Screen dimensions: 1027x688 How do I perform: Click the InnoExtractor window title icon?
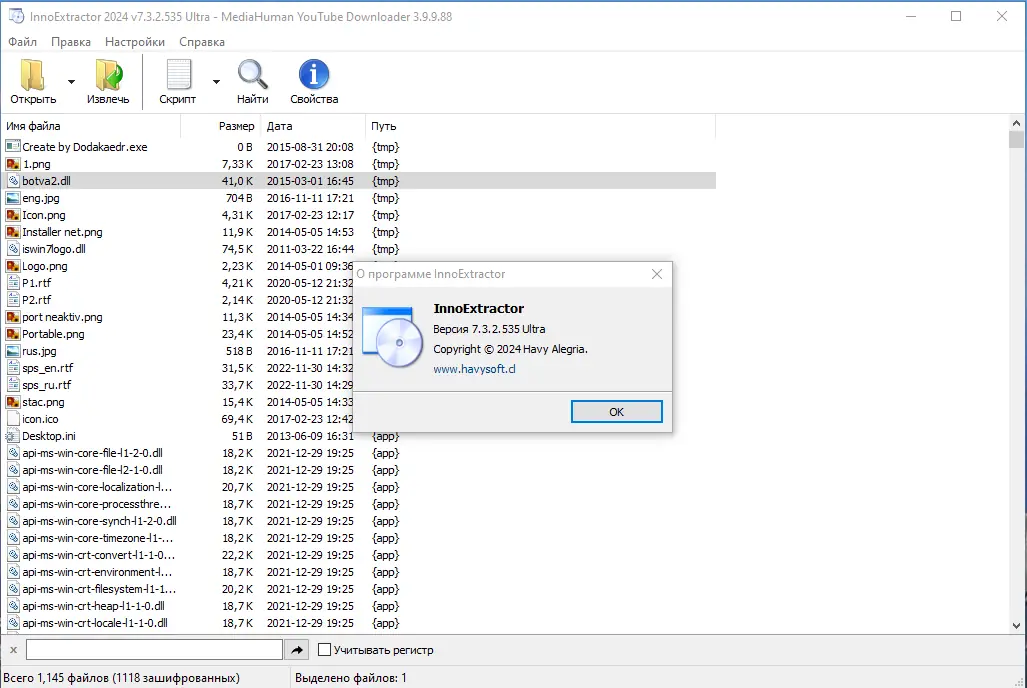click(16, 16)
